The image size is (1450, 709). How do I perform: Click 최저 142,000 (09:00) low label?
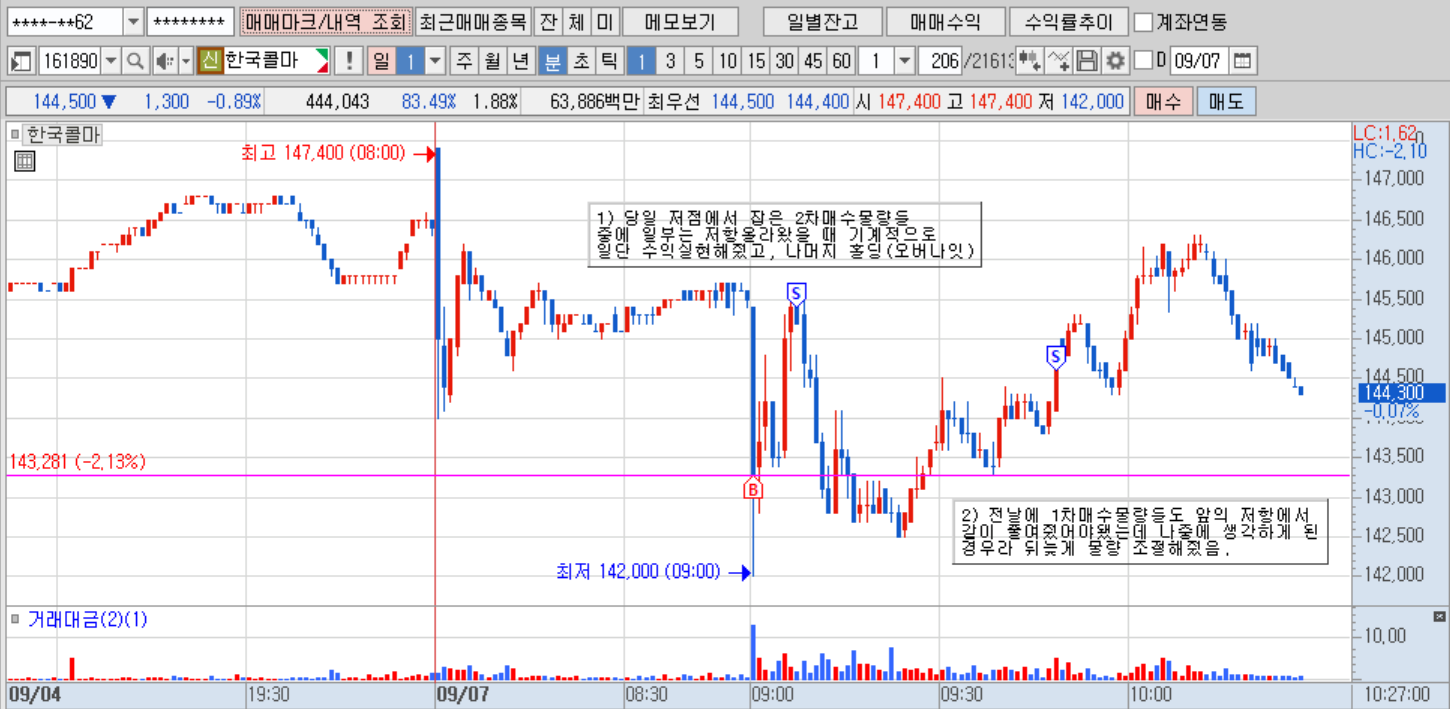638,571
